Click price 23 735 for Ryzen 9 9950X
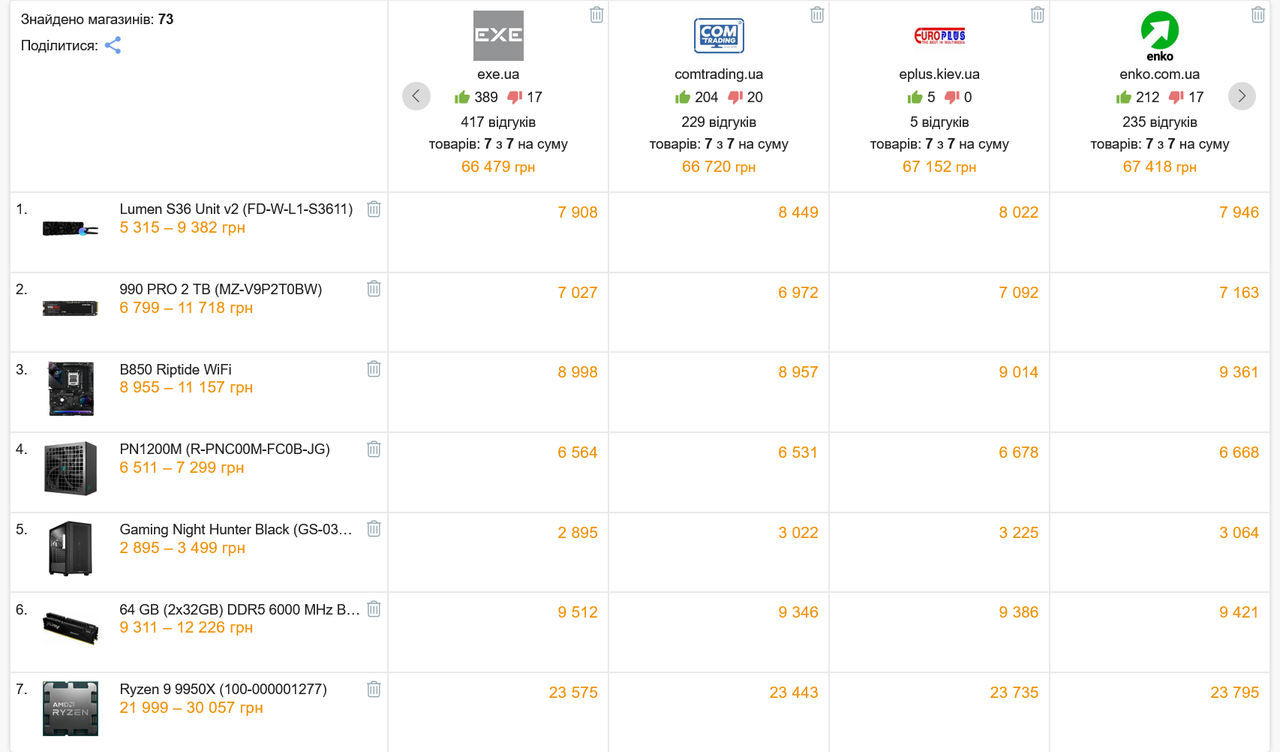 (x=1015, y=692)
